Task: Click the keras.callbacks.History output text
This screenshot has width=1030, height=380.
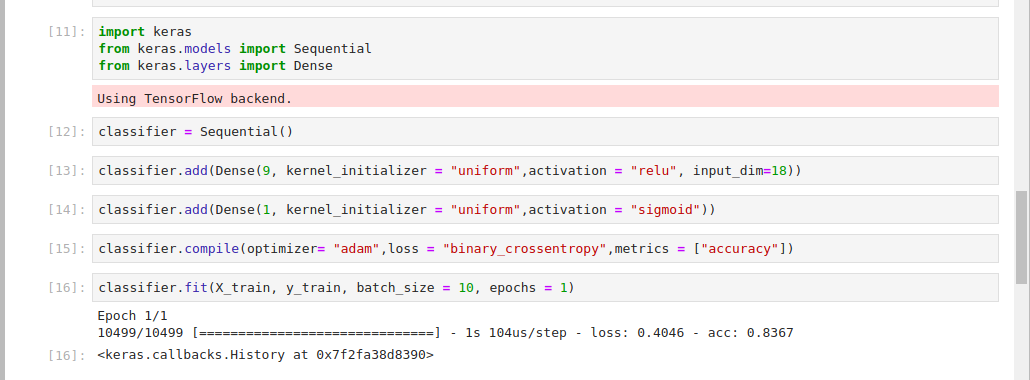Action: tap(265, 355)
